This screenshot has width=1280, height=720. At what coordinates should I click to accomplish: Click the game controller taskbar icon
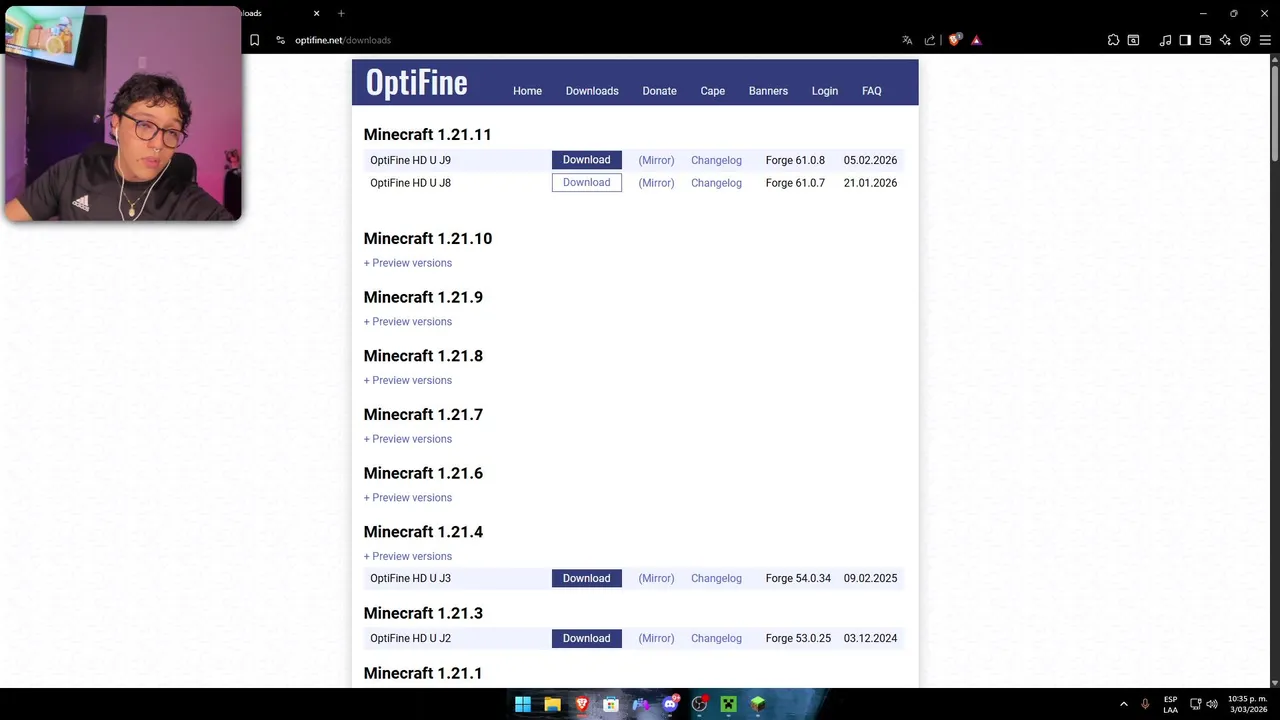click(641, 704)
